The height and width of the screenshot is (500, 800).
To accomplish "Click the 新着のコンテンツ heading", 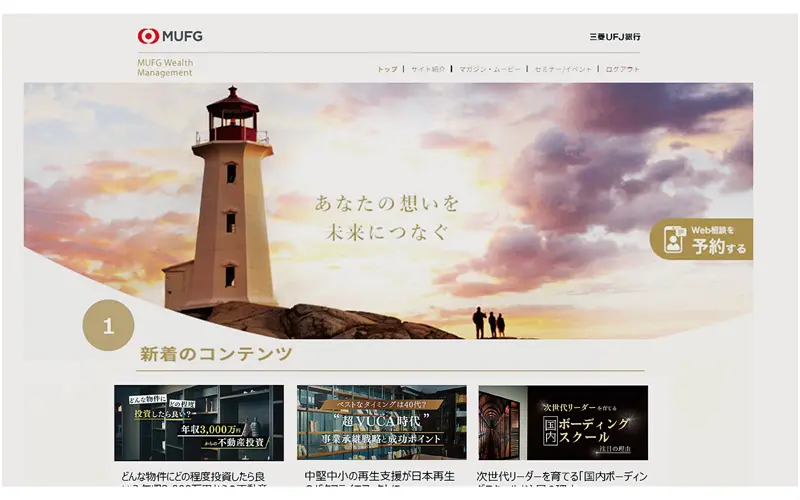I will (216, 354).
